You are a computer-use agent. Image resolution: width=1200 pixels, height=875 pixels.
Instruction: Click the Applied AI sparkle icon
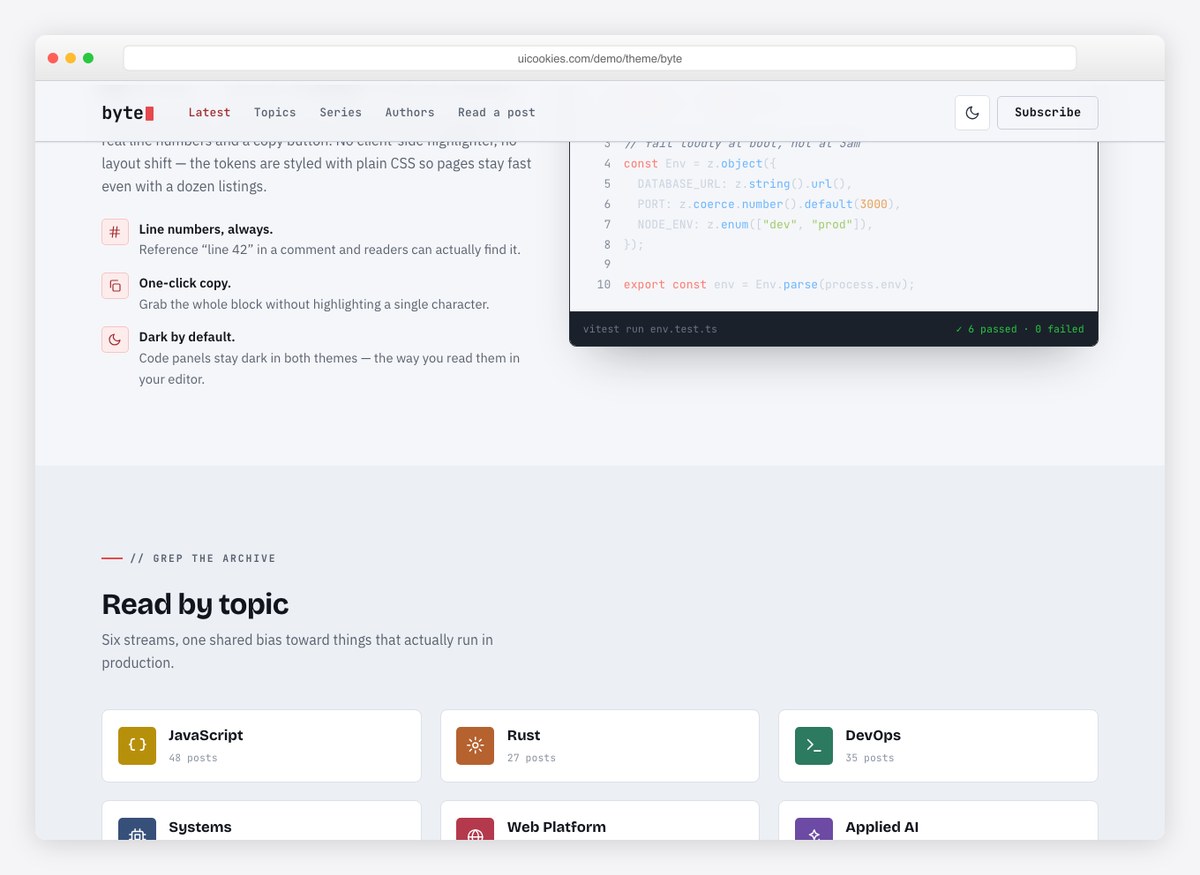[814, 830]
